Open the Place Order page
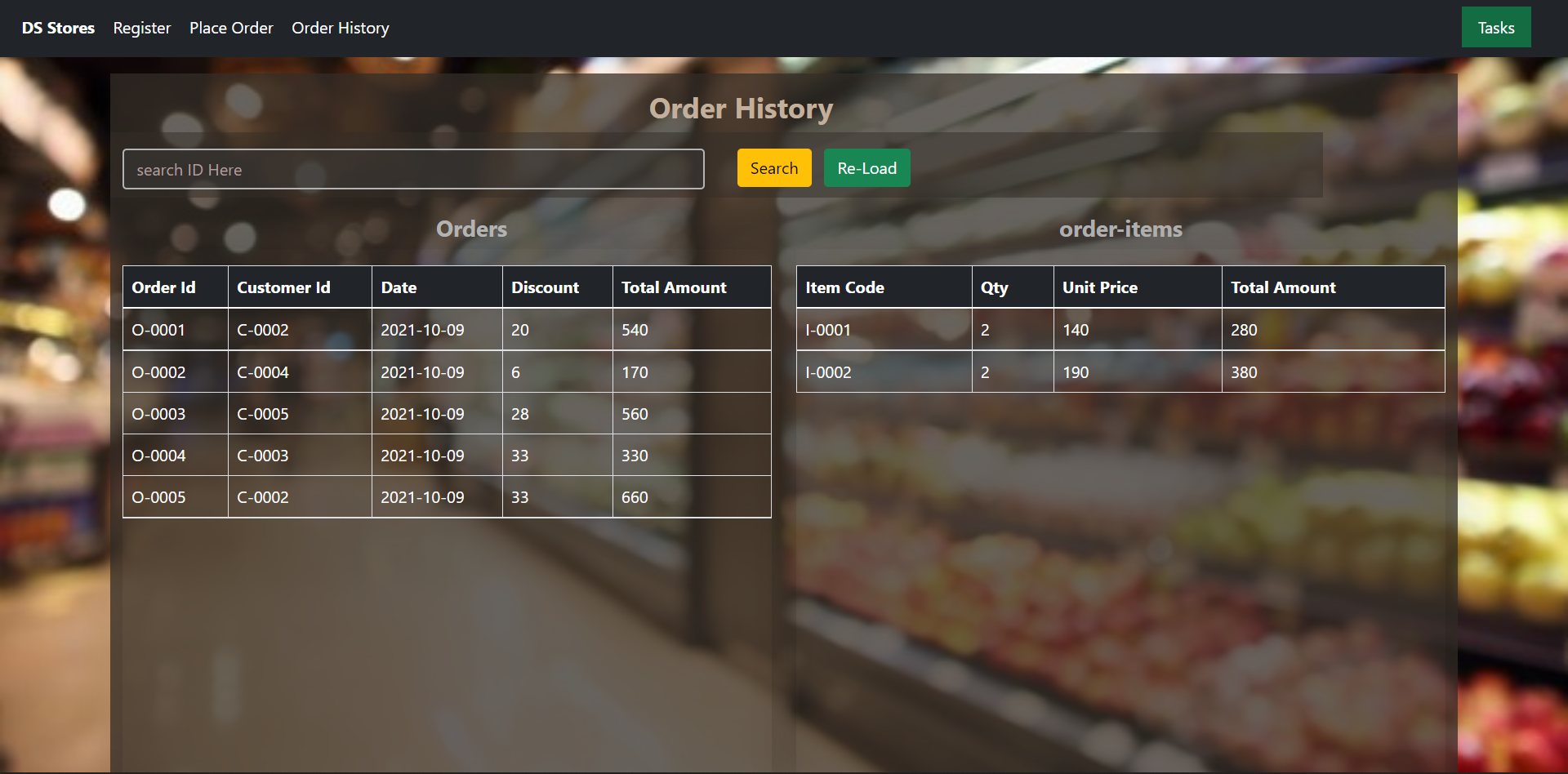This screenshot has height=774, width=1568. 231,28
